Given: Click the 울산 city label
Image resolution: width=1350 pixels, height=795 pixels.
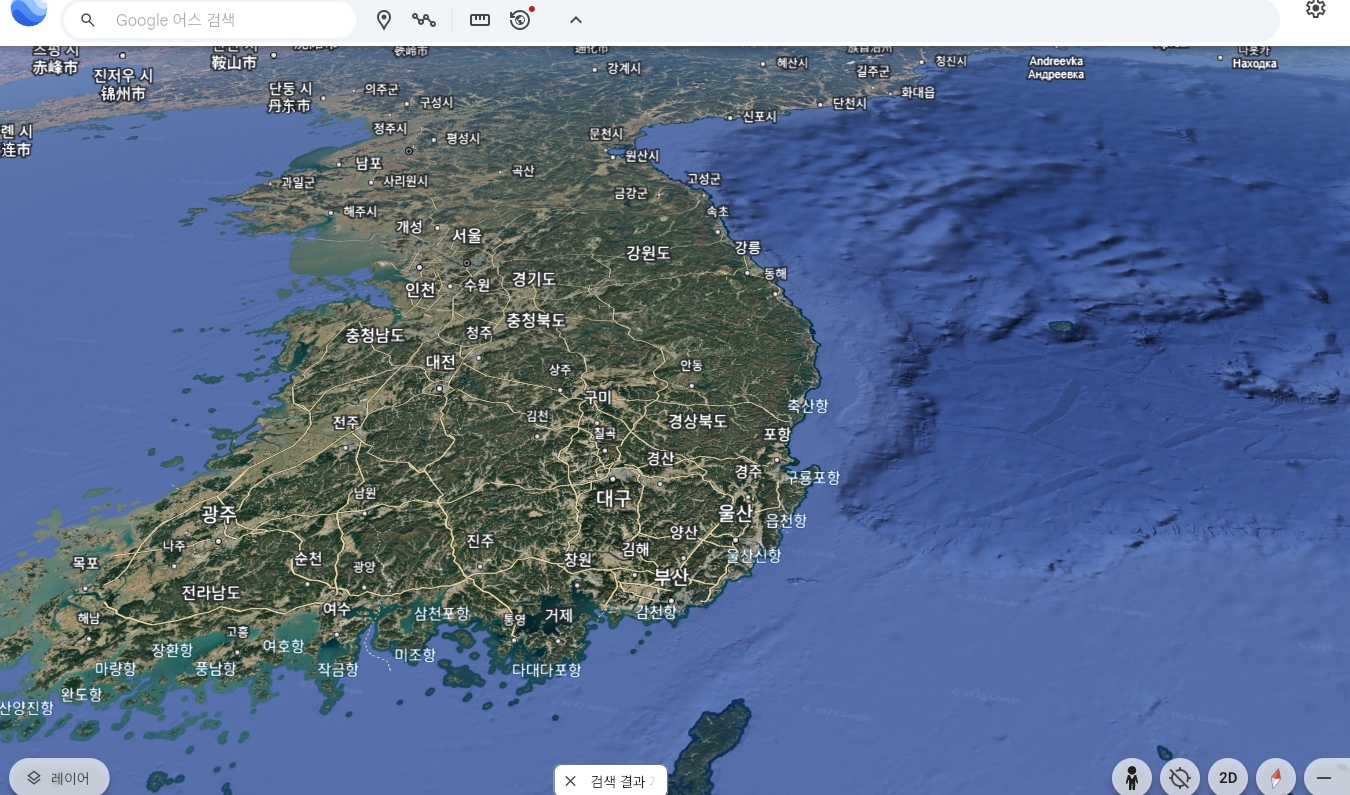Looking at the screenshot, I should (x=735, y=513).
